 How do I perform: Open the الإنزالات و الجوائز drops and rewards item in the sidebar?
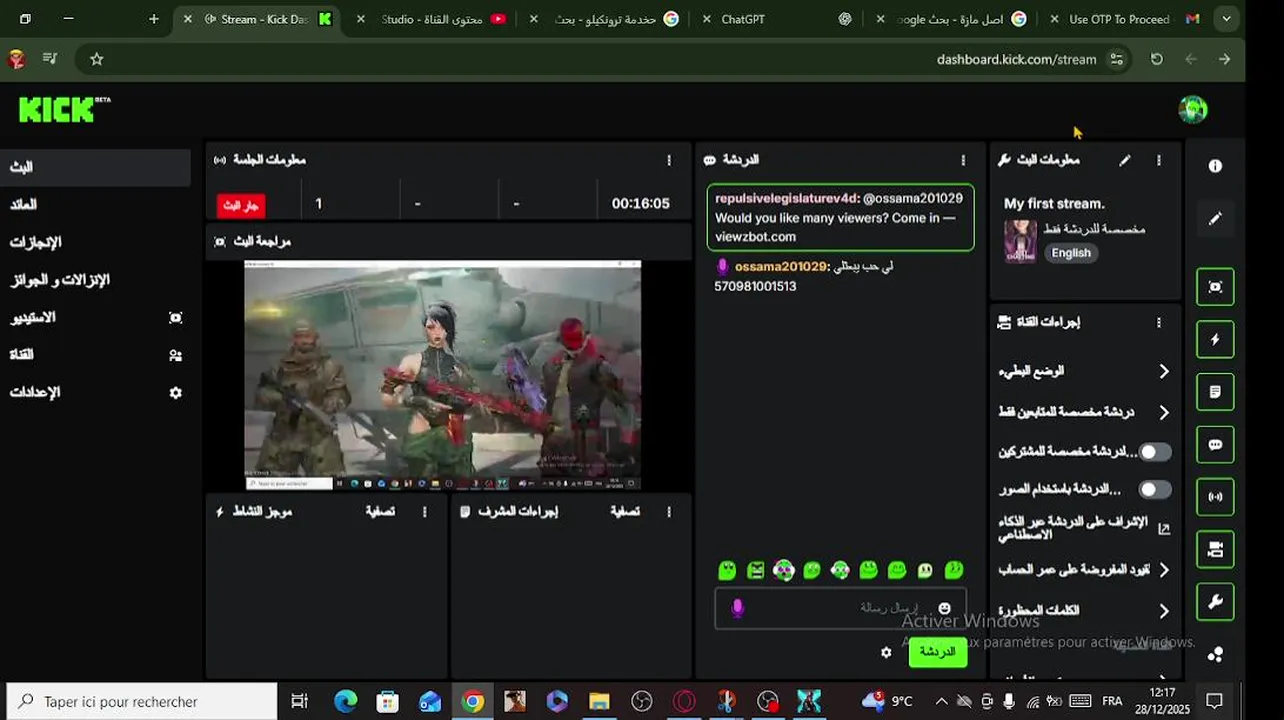pyautogui.click(x=95, y=280)
